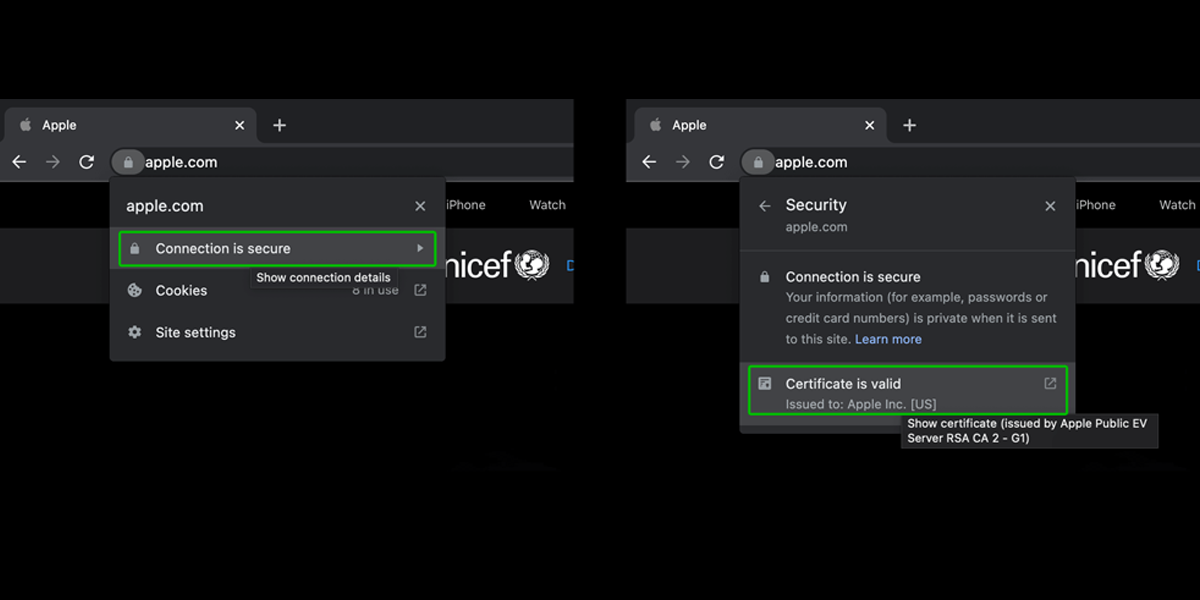Click Watch nav link in left window
The image size is (1200, 600).
coord(547,205)
